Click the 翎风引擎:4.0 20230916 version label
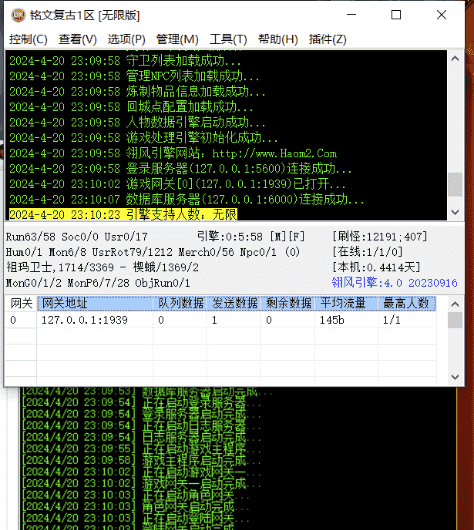The width and height of the screenshot is (474, 530). click(394, 283)
